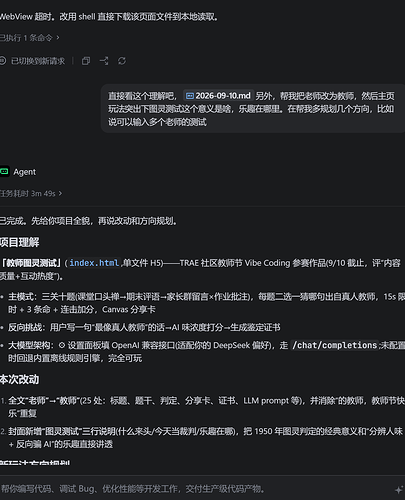Click the file icon in 2026-09-10.md chip

pyautogui.click(x=190, y=96)
